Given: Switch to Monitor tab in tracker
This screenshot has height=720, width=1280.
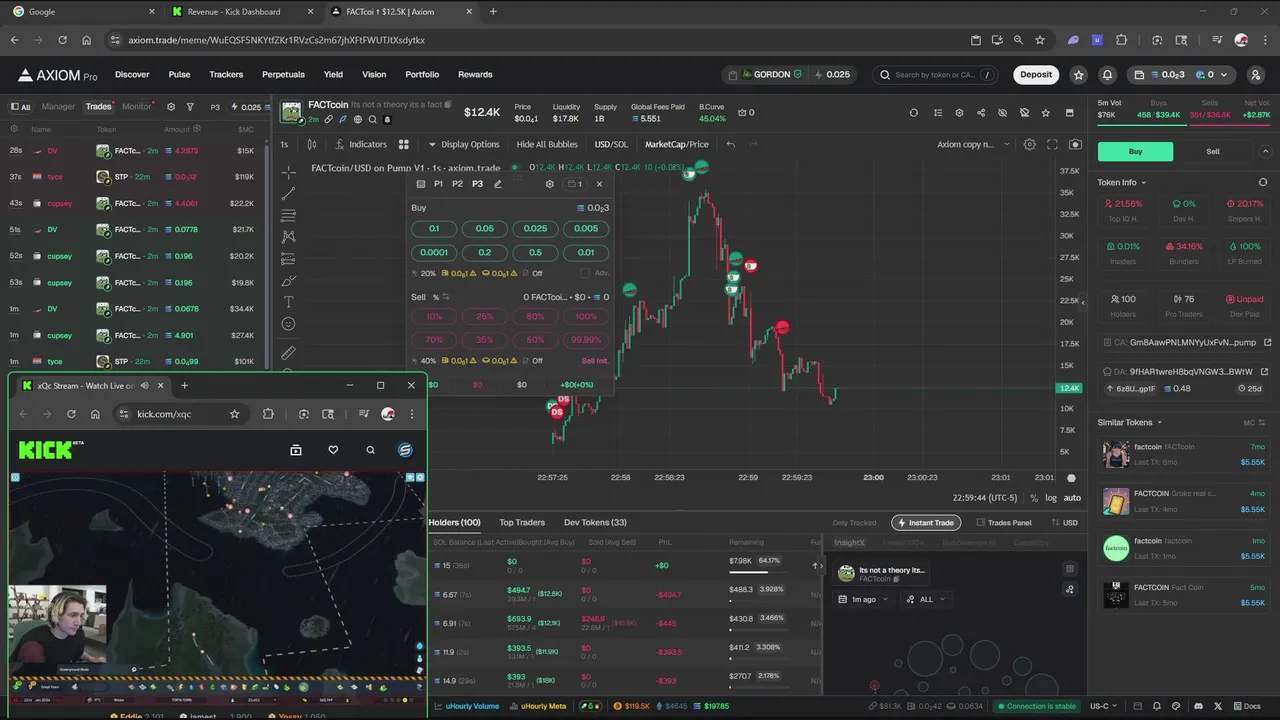Looking at the screenshot, I should 137,107.
